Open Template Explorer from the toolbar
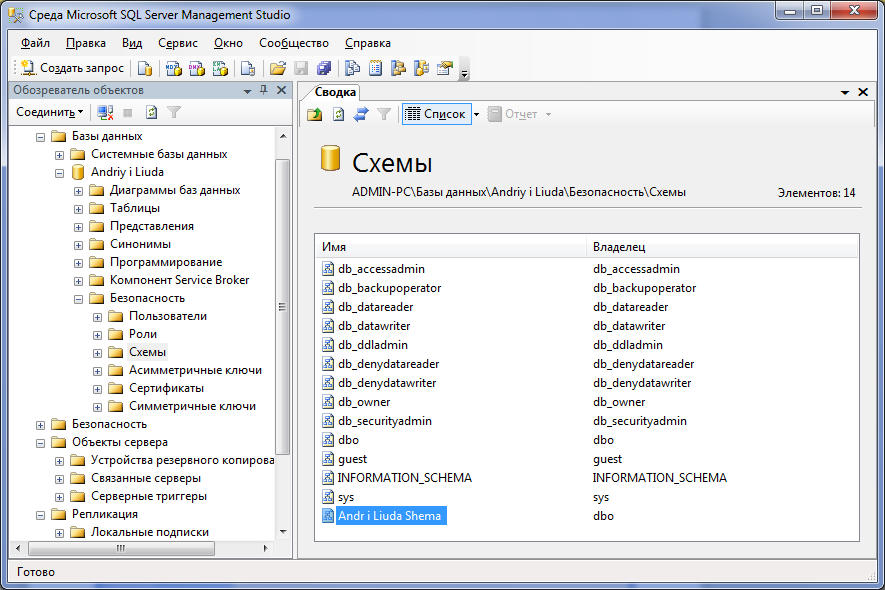Screen dimensions: 885x590 pos(422,68)
